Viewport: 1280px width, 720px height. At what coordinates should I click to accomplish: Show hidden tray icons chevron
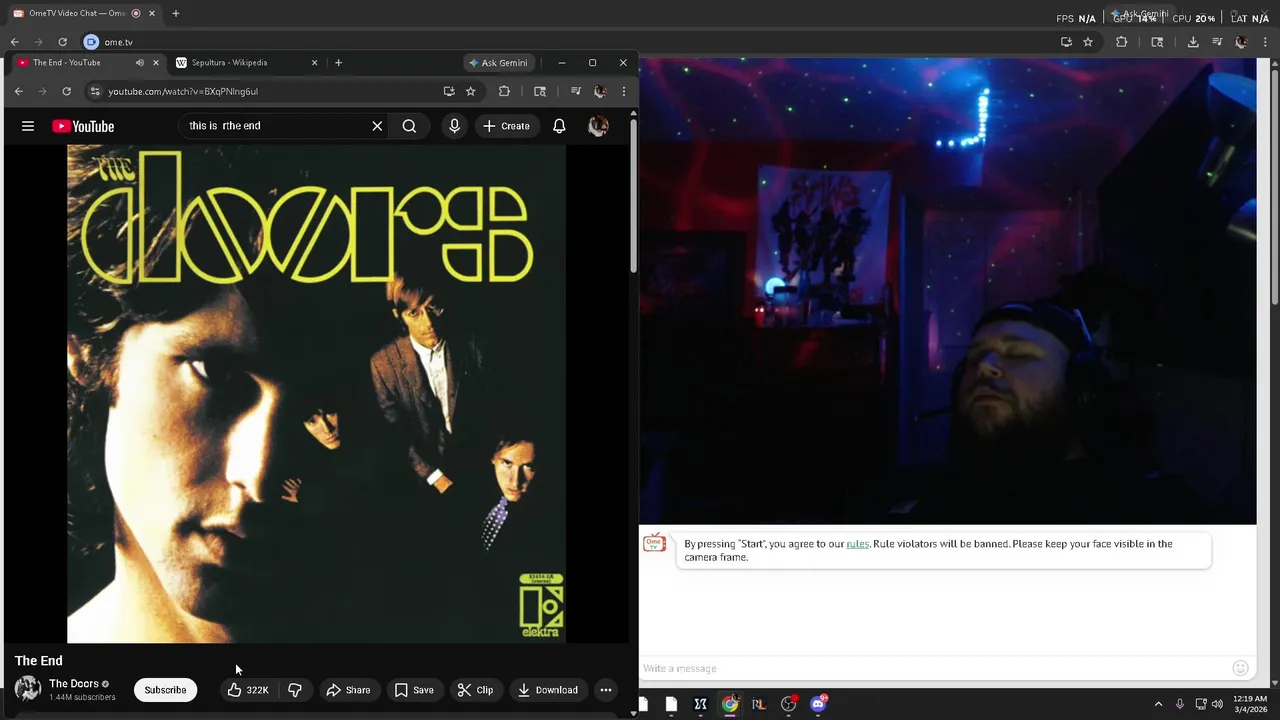[x=1158, y=704]
